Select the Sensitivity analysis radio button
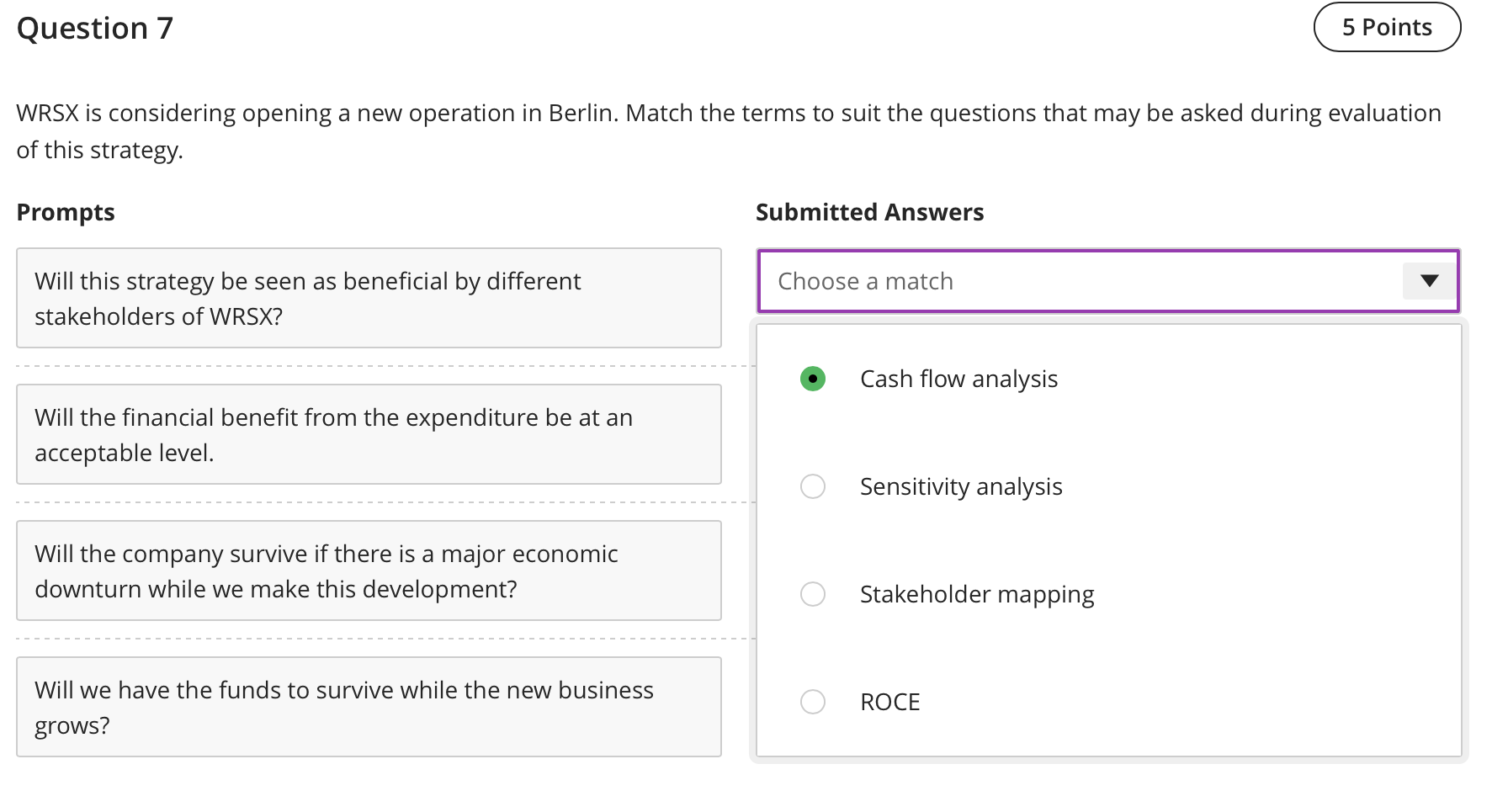 click(813, 486)
